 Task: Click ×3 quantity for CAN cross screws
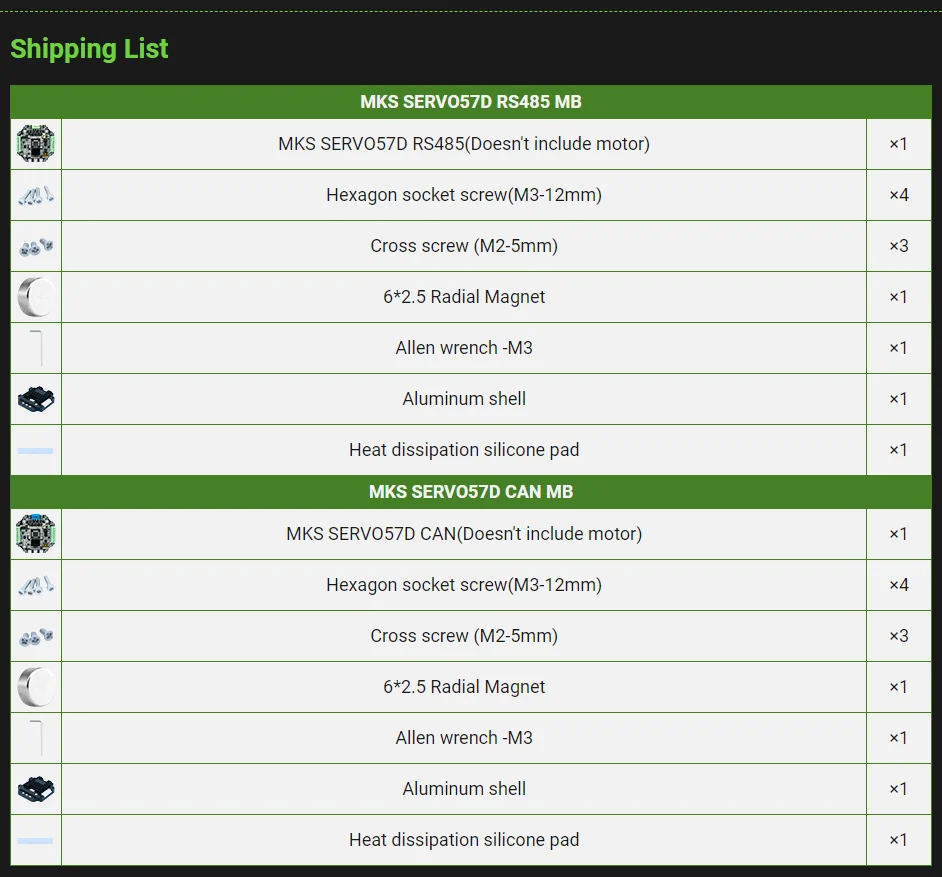tap(898, 636)
